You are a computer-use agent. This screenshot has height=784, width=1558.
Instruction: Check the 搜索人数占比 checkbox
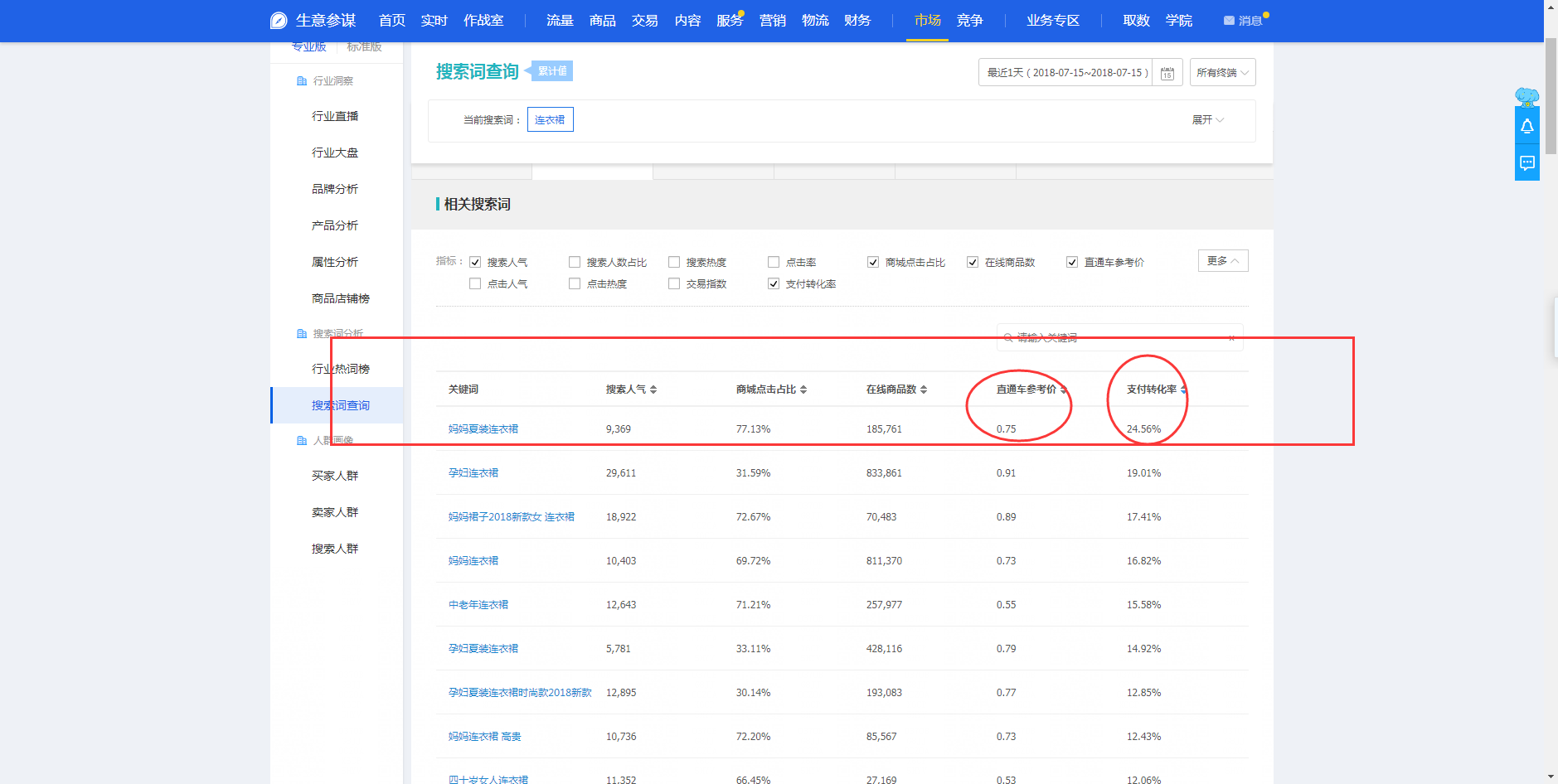pyautogui.click(x=575, y=262)
